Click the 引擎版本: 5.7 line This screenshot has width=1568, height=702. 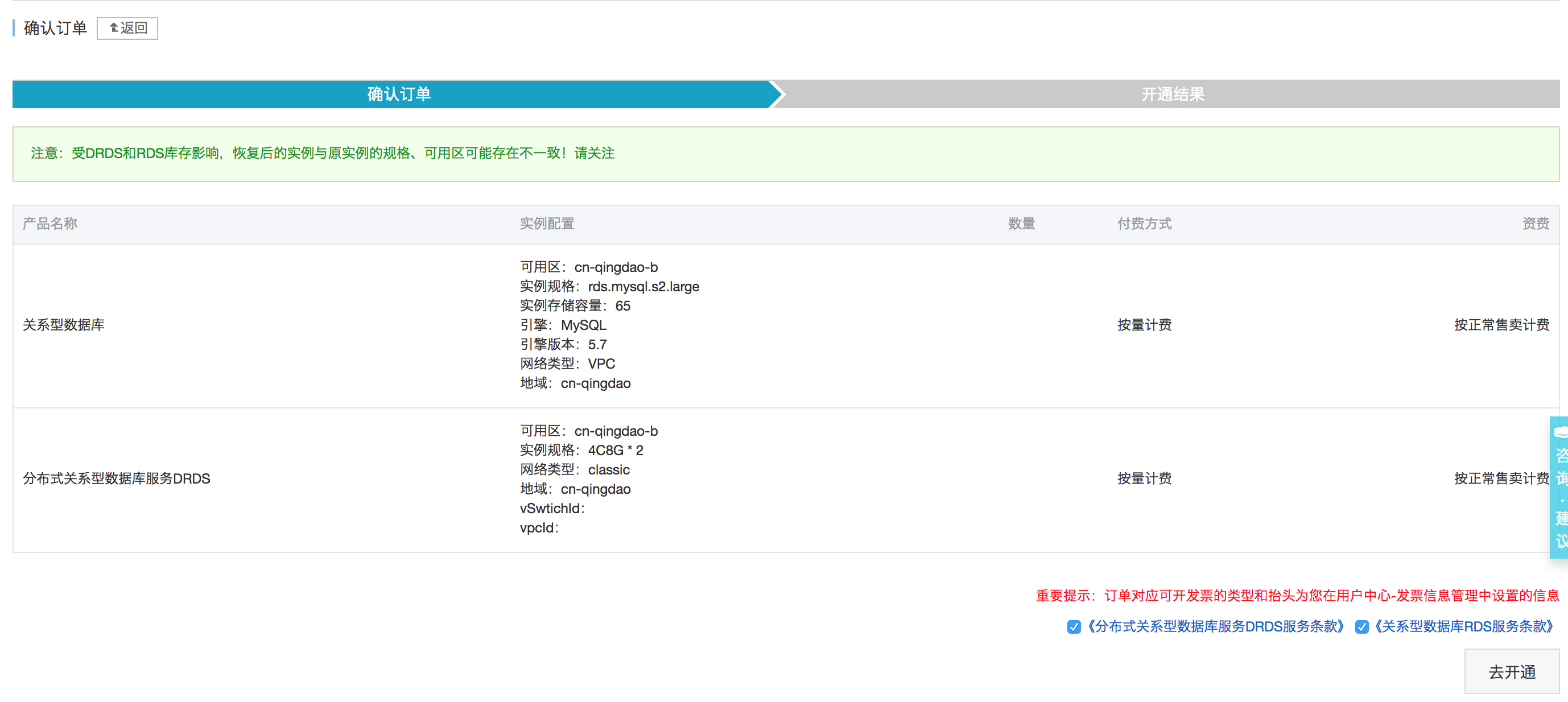563,345
